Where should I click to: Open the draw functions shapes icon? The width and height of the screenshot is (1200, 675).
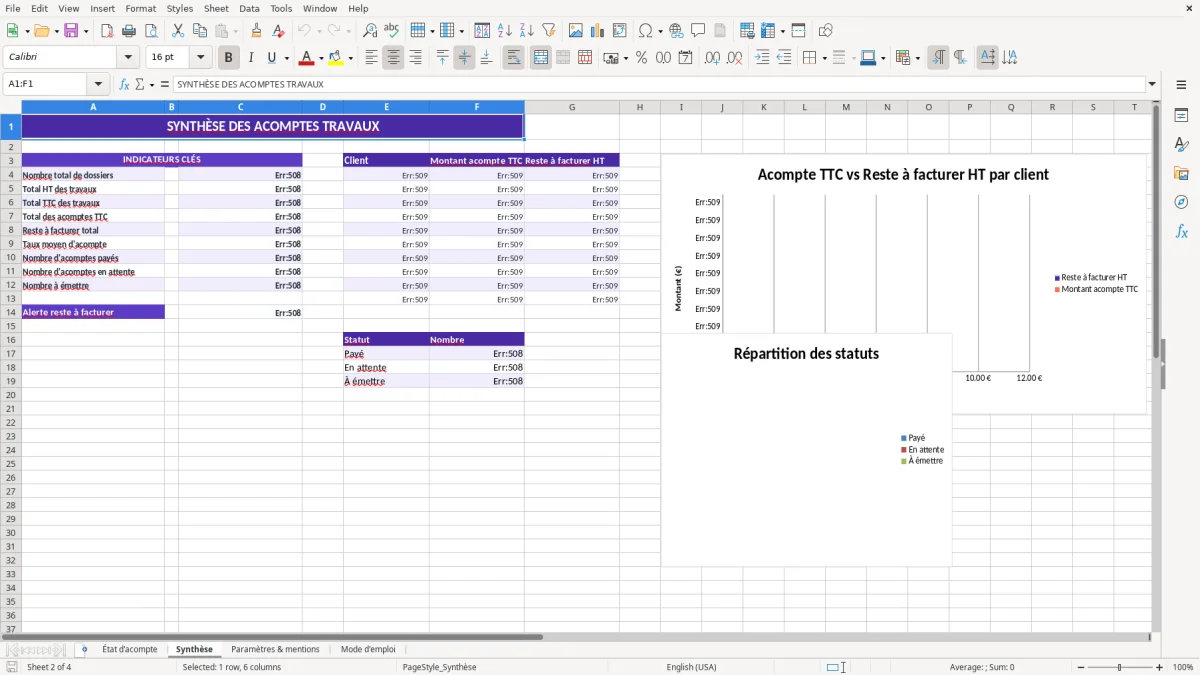[x=826, y=31]
